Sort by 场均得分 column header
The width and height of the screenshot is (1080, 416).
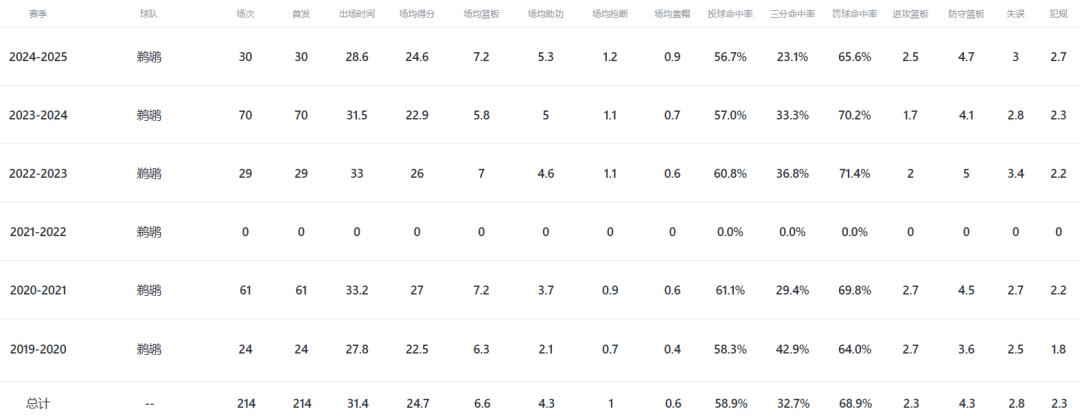pos(417,15)
